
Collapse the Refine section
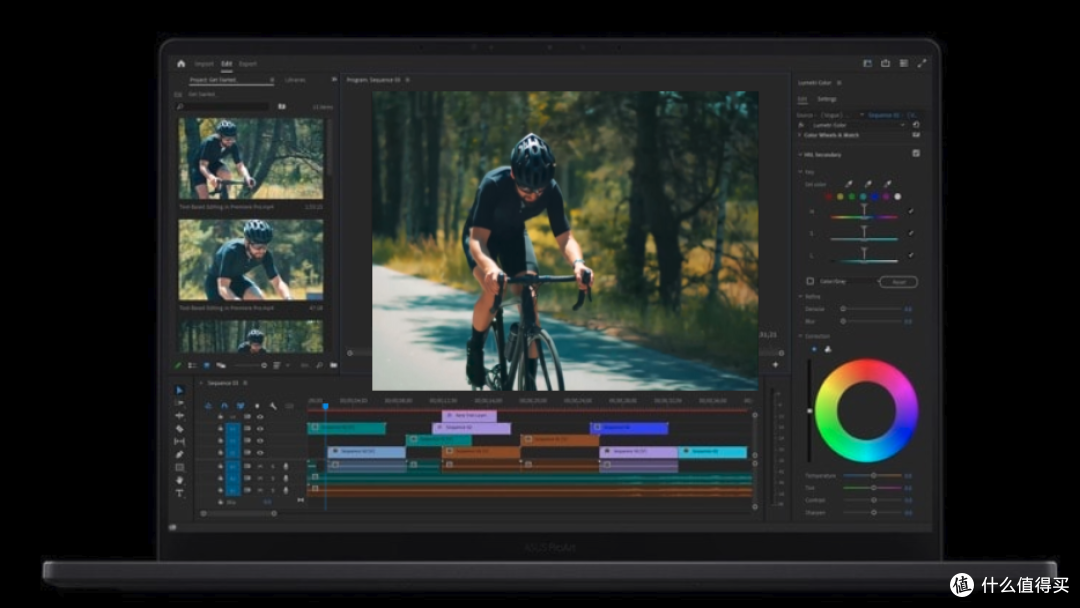point(800,296)
